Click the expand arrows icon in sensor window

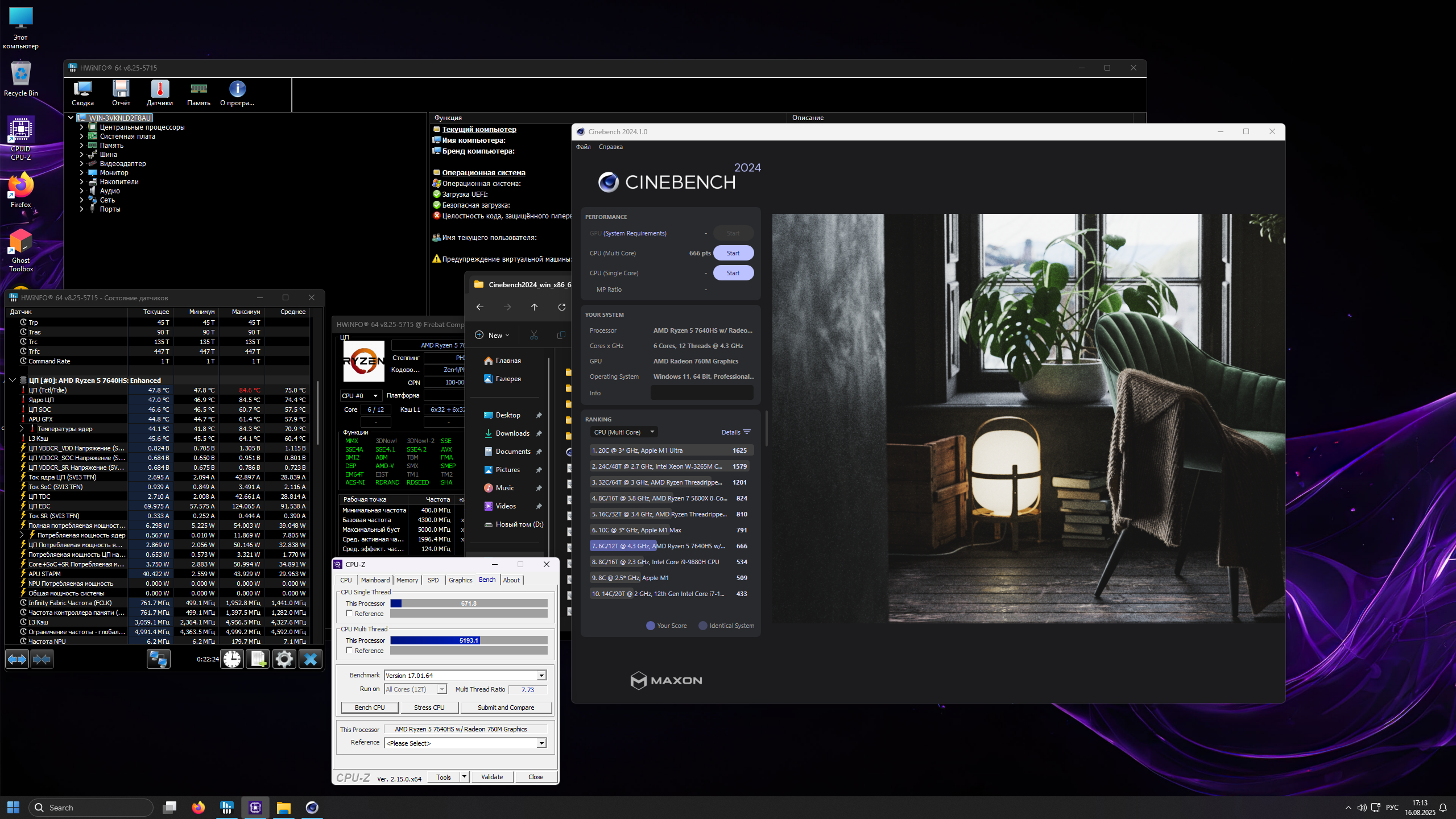click(x=17, y=659)
